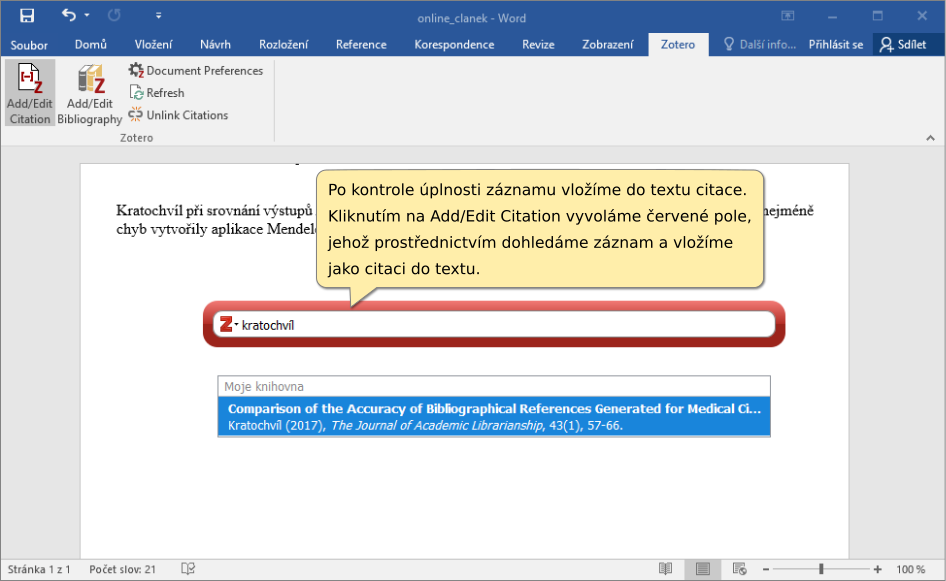Open the Customize Quick Access Toolbar dropdown
946x581 pixels.
click(x=159, y=16)
